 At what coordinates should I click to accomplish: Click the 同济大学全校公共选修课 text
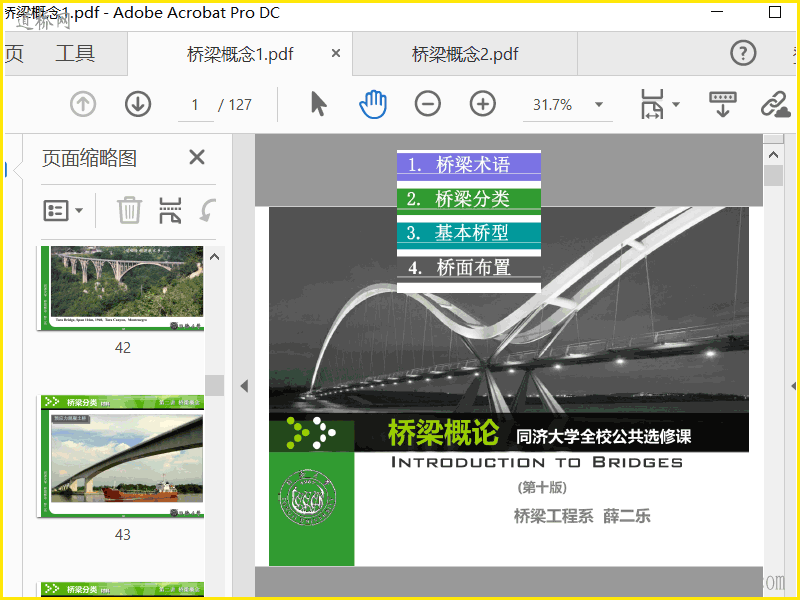(x=604, y=436)
